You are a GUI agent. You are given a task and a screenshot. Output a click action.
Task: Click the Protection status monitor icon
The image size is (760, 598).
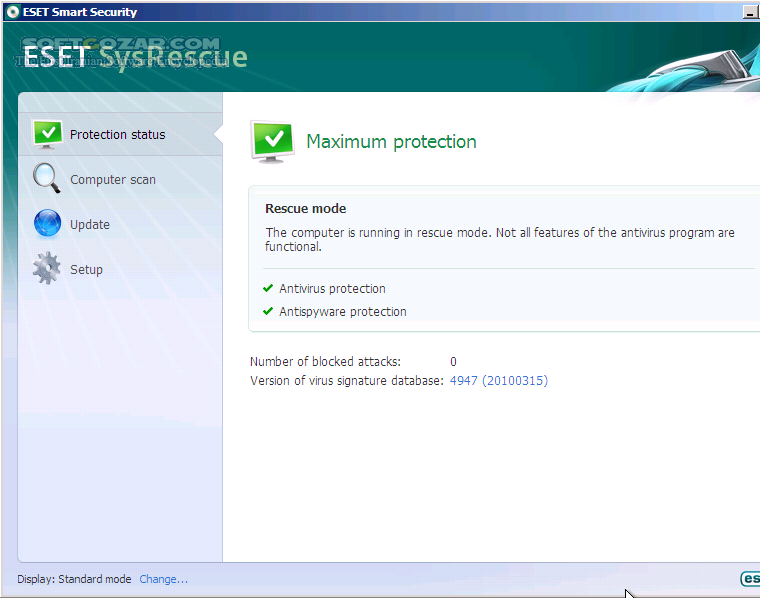tap(47, 134)
